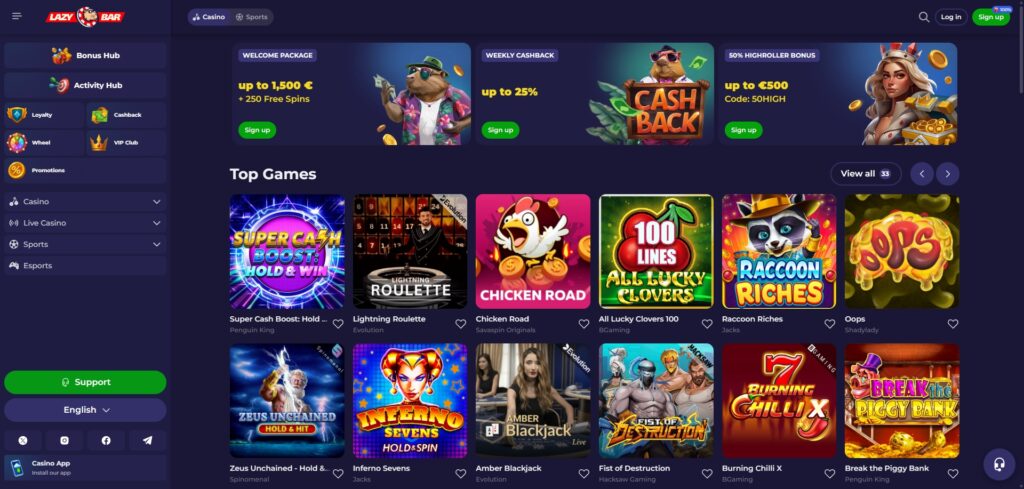Screen dimensions: 1024x489
Task: Click the Lazy Bar logo
Action: 86,17
